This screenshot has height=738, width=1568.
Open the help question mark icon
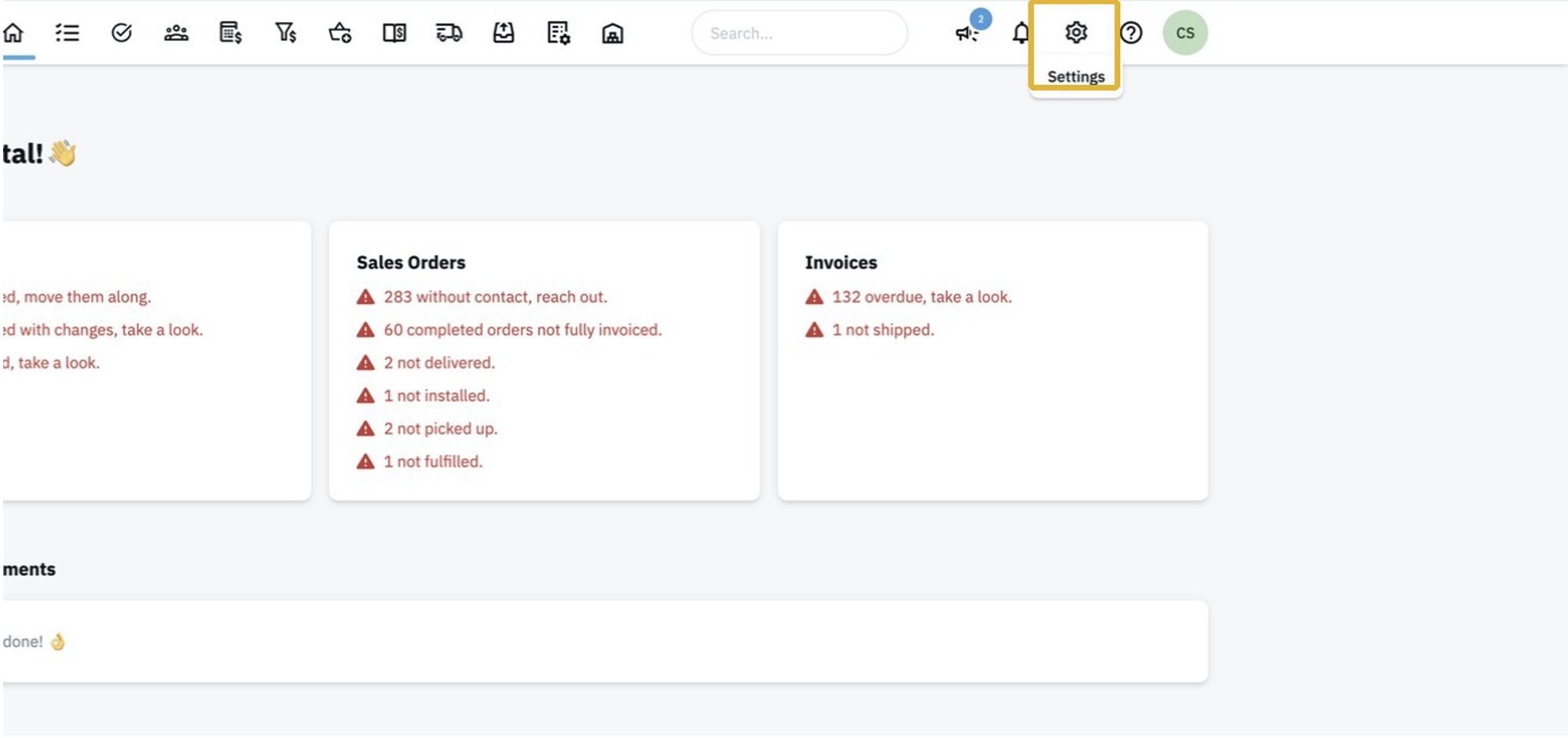1131,33
